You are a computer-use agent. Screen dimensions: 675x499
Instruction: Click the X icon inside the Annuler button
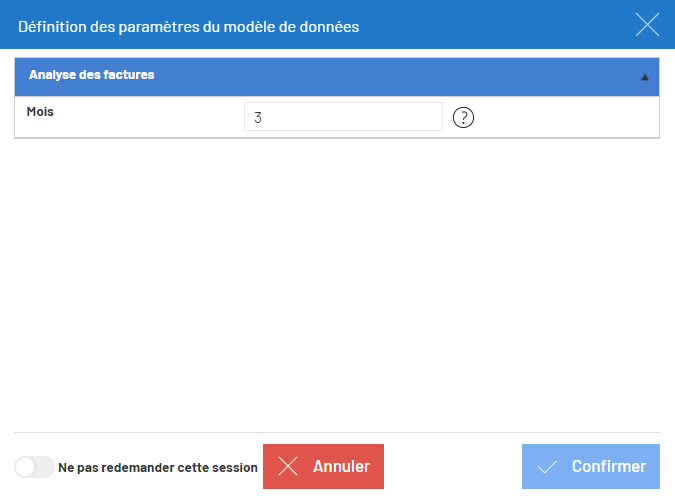[x=288, y=466]
